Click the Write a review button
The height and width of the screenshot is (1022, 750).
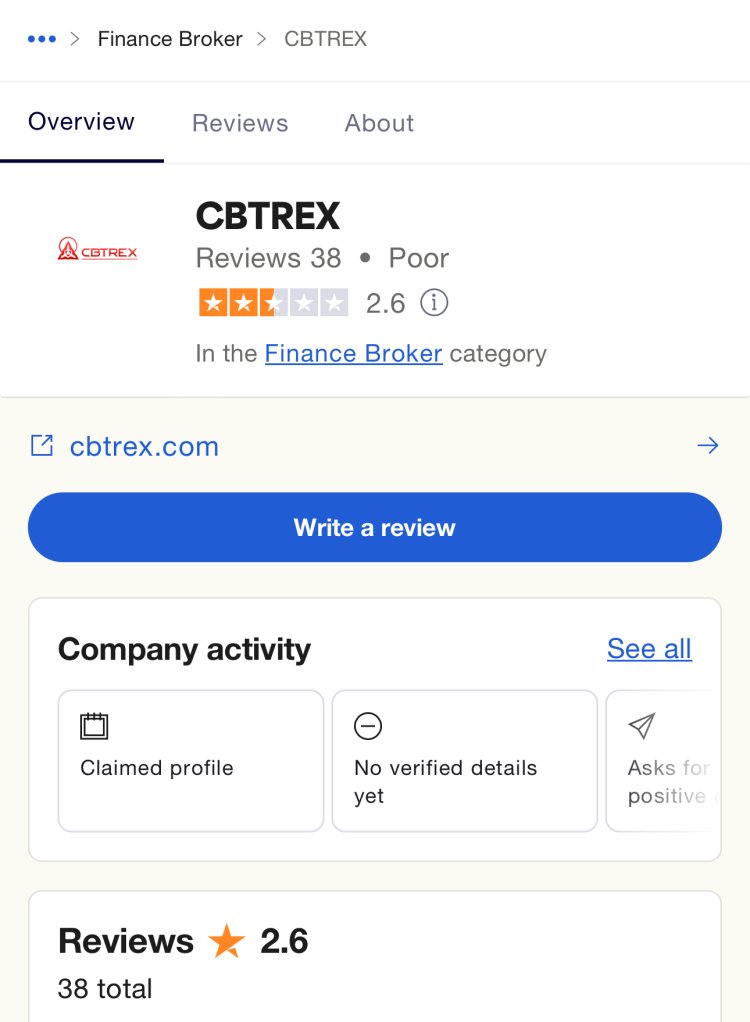pyautogui.click(x=375, y=527)
